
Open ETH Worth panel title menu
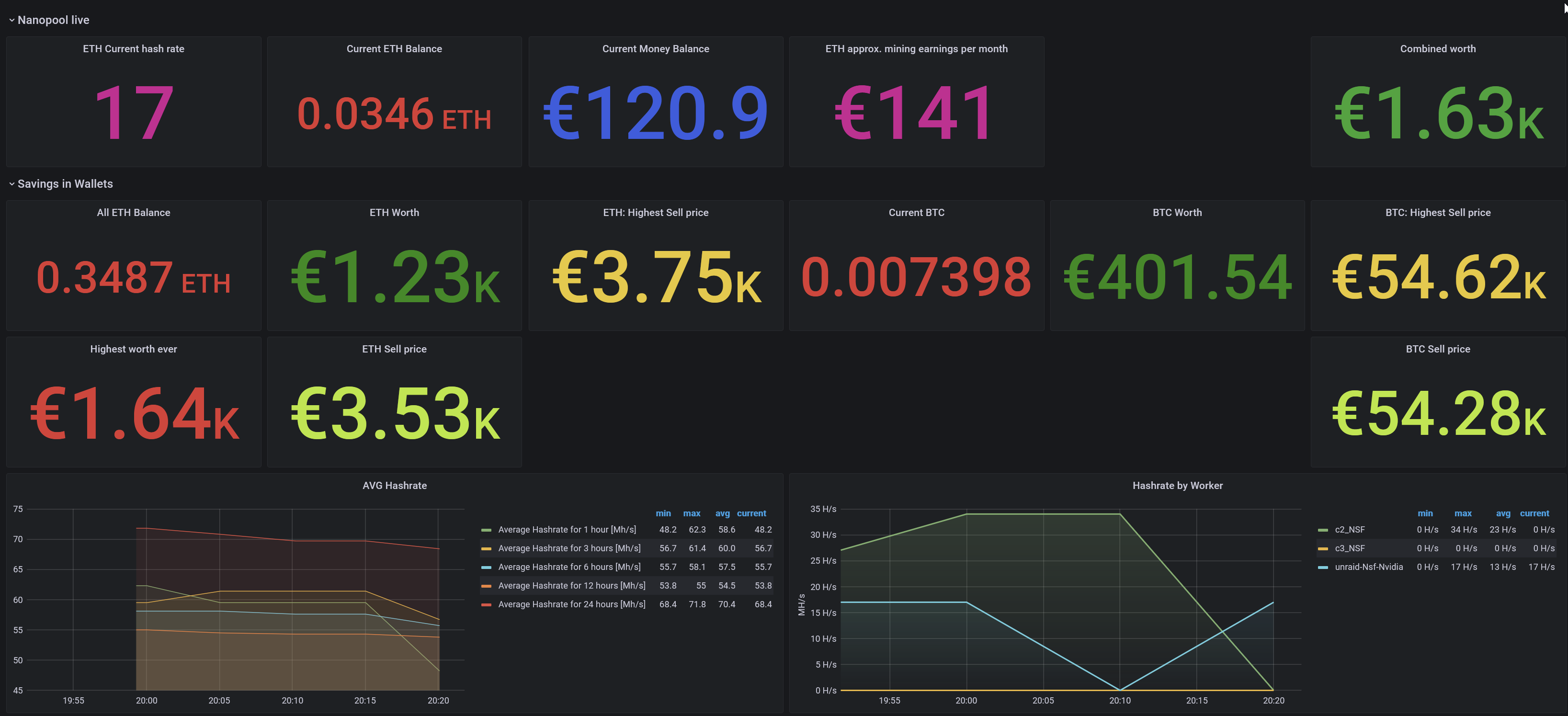(x=395, y=213)
